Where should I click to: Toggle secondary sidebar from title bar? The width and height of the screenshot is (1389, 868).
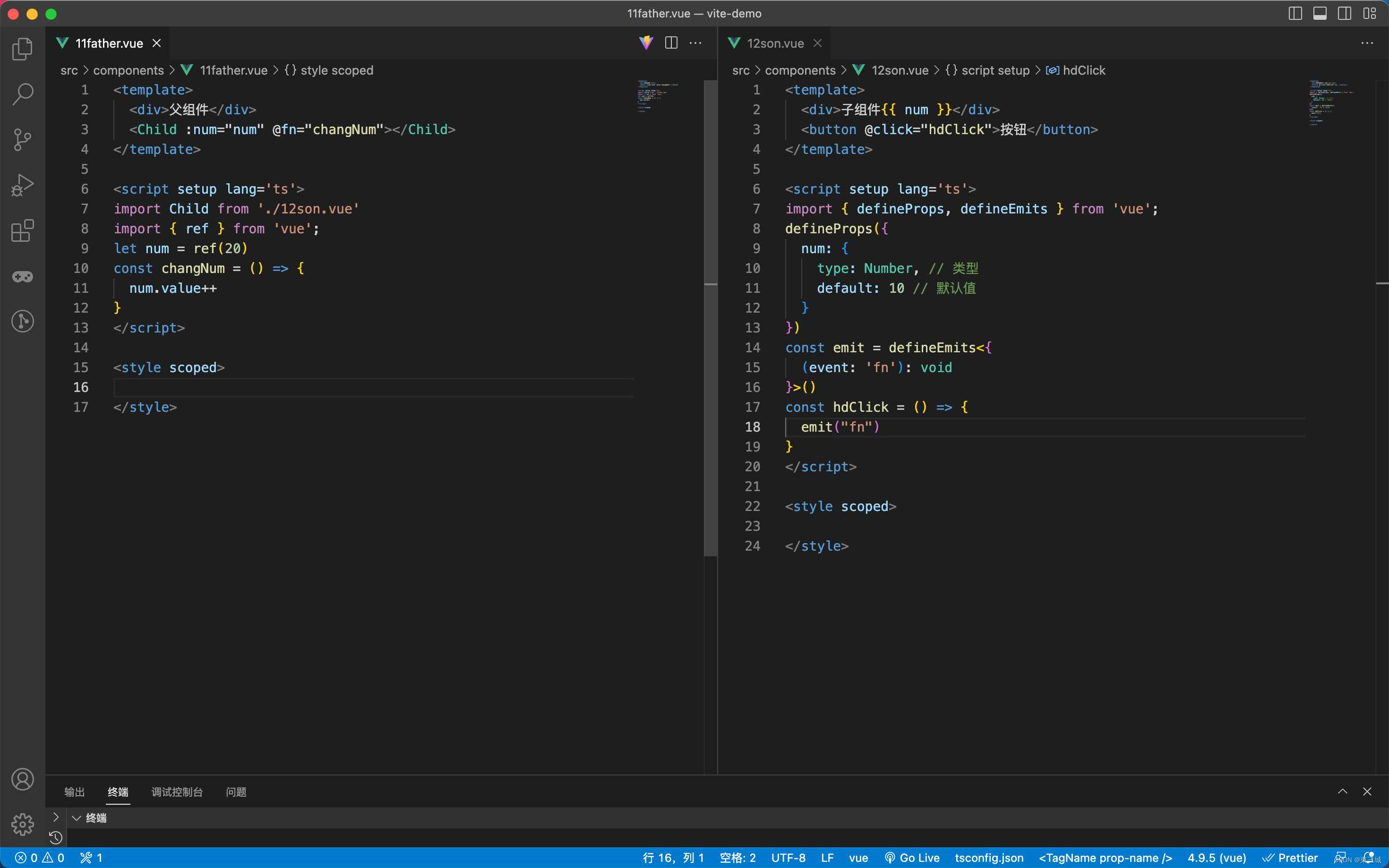[1344, 13]
